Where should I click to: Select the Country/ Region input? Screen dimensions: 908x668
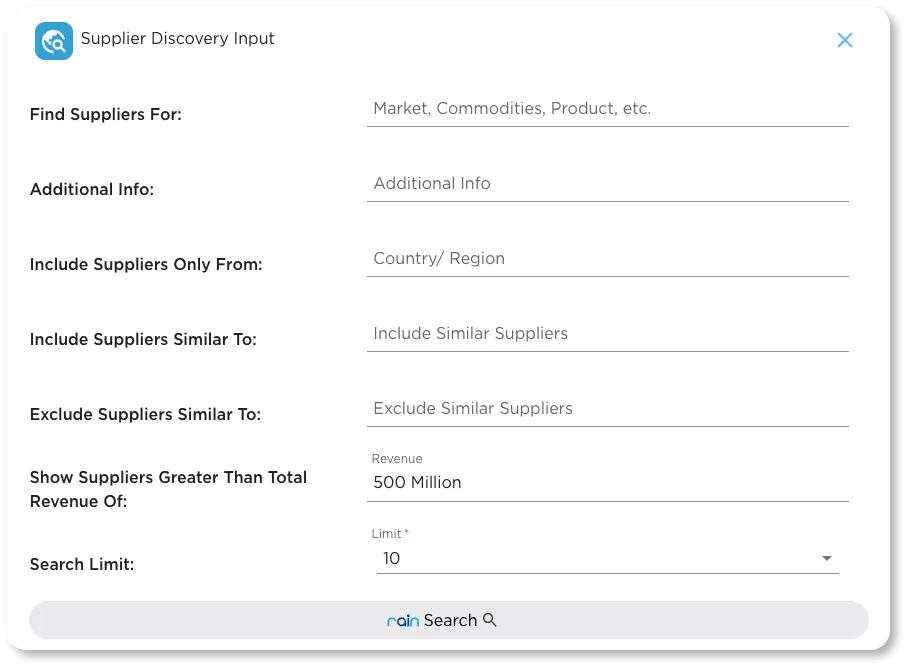tap(607, 259)
